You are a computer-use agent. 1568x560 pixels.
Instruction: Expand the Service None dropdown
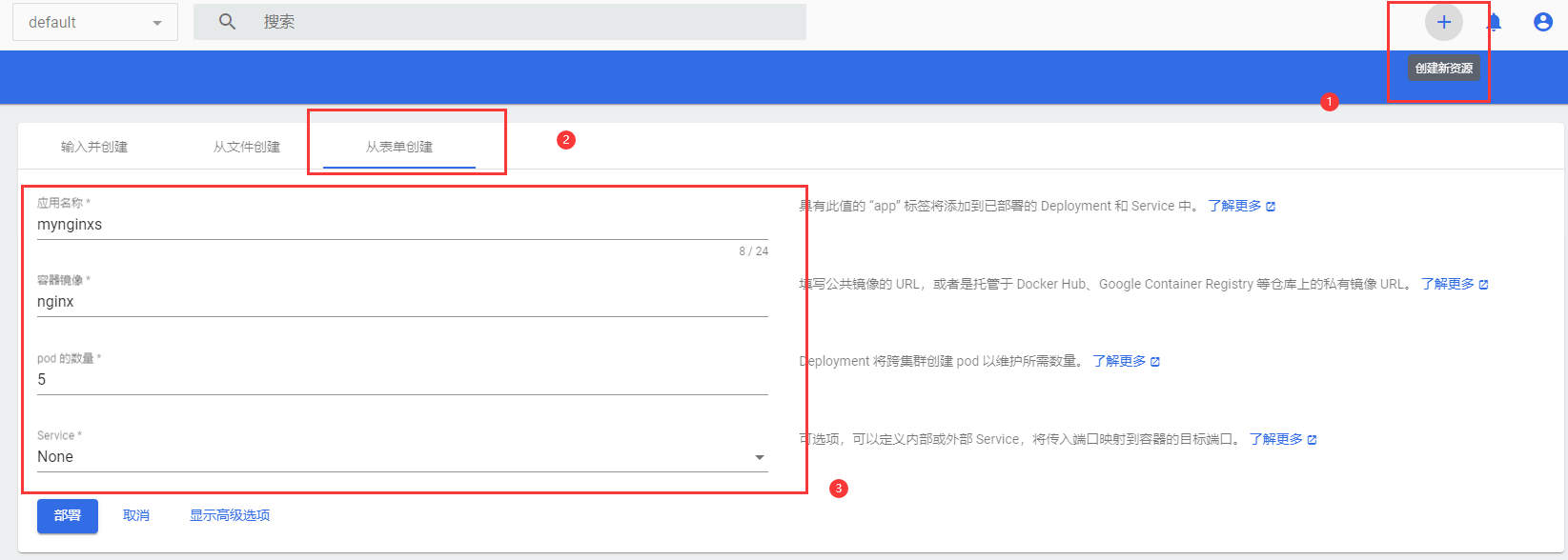point(402,457)
